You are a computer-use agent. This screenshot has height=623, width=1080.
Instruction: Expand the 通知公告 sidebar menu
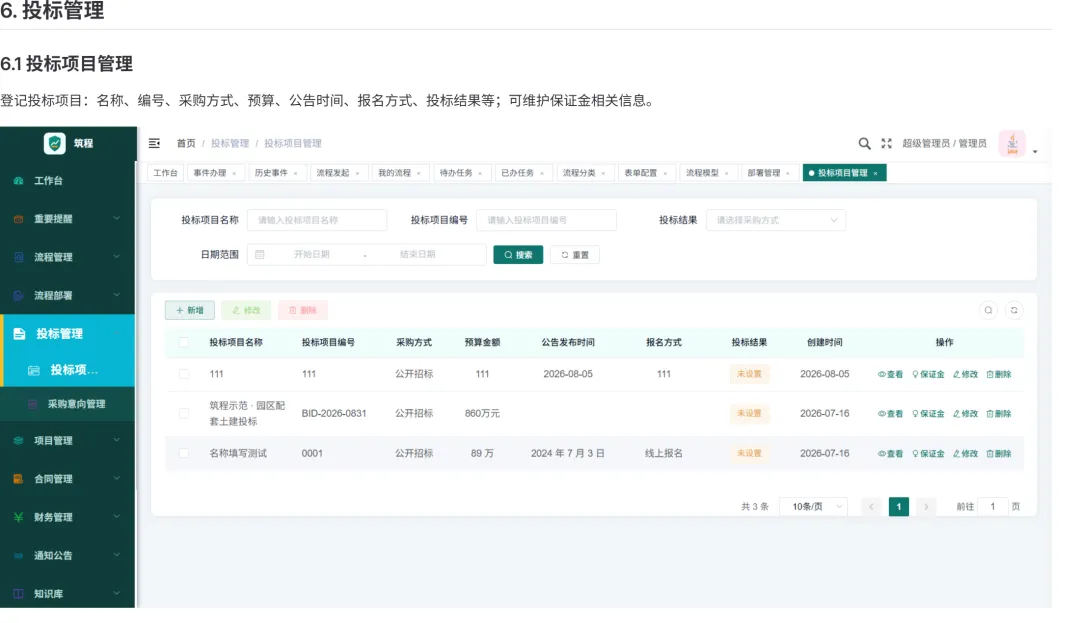pyautogui.click(x=68, y=556)
